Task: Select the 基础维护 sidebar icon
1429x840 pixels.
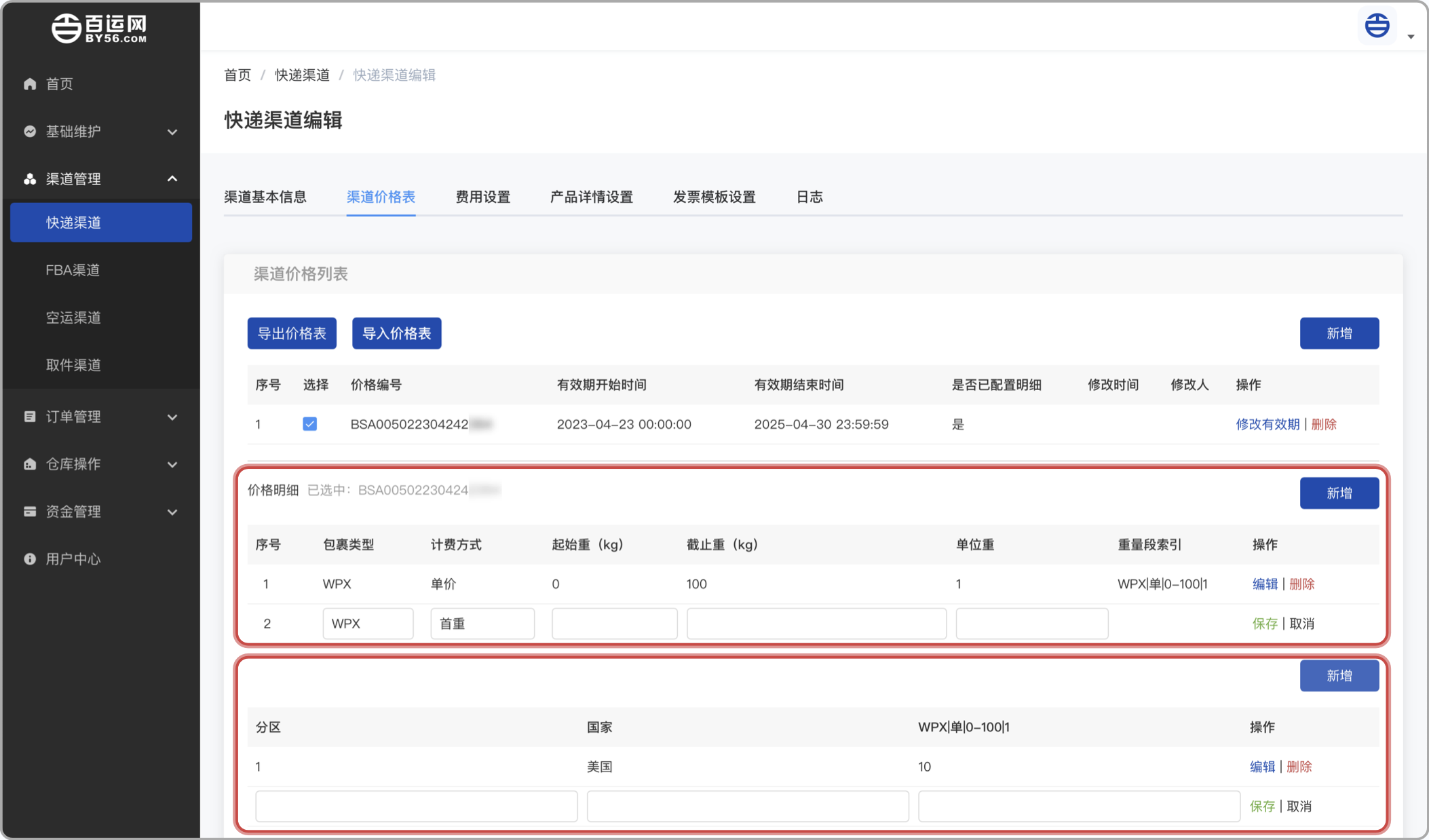Action: click(x=30, y=131)
